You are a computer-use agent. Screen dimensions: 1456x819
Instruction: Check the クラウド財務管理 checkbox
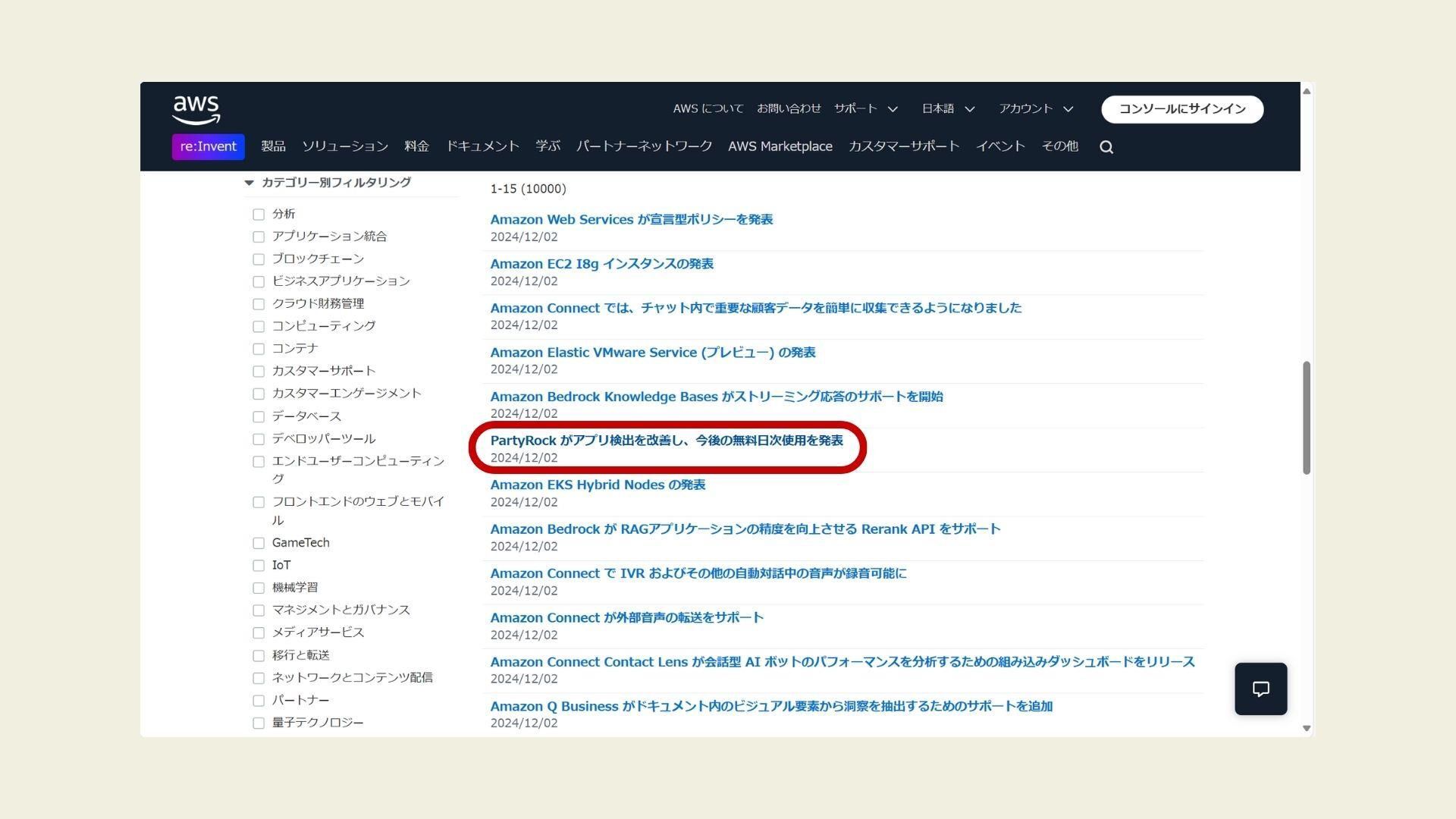tap(259, 304)
